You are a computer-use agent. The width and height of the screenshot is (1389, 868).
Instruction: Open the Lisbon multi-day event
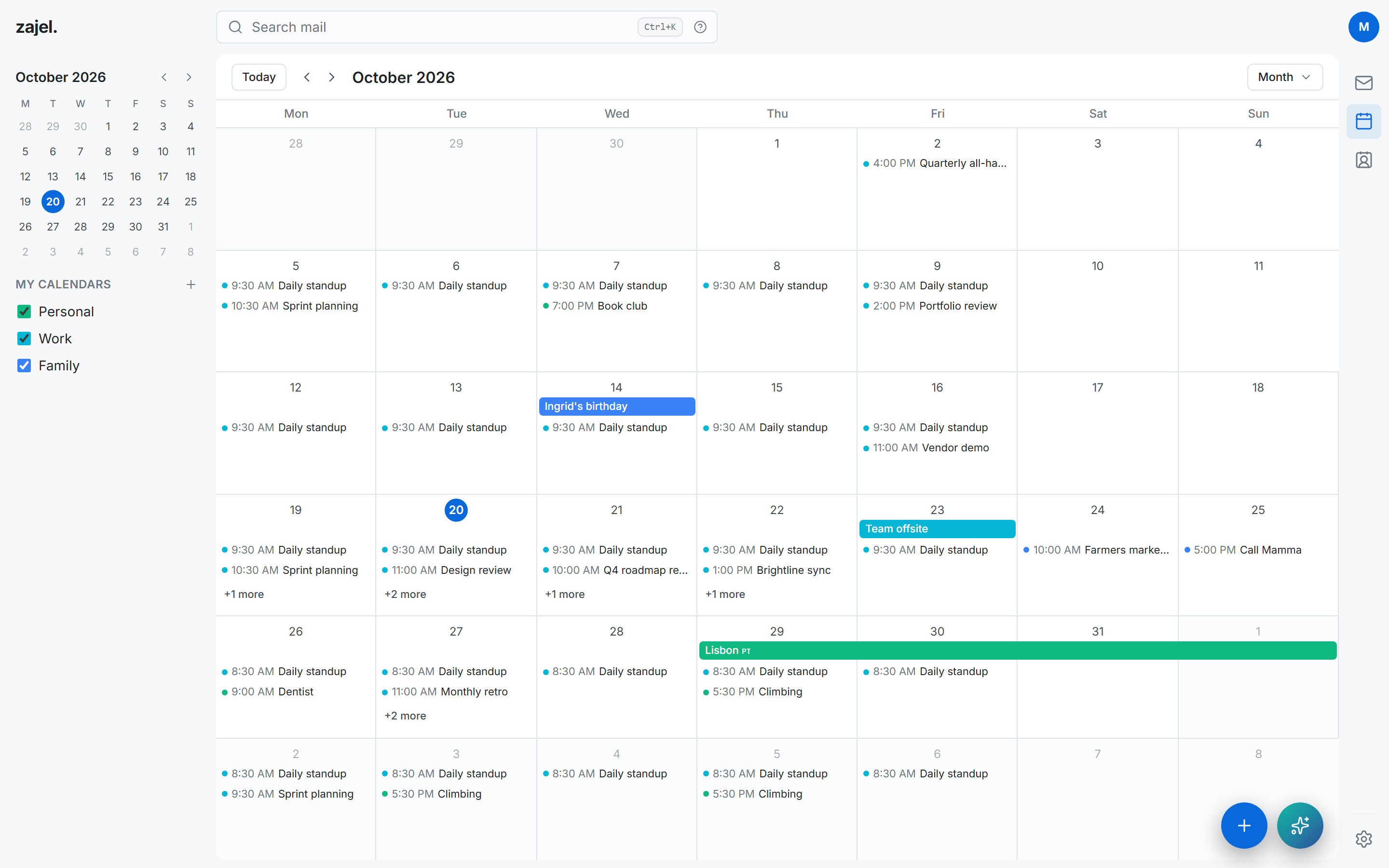click(x=1018, y=651)
